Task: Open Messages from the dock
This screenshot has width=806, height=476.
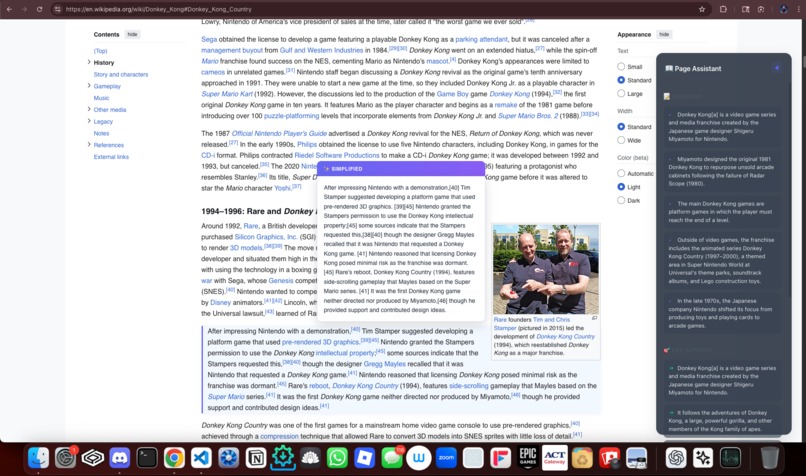Action: [x=392, y=457]
